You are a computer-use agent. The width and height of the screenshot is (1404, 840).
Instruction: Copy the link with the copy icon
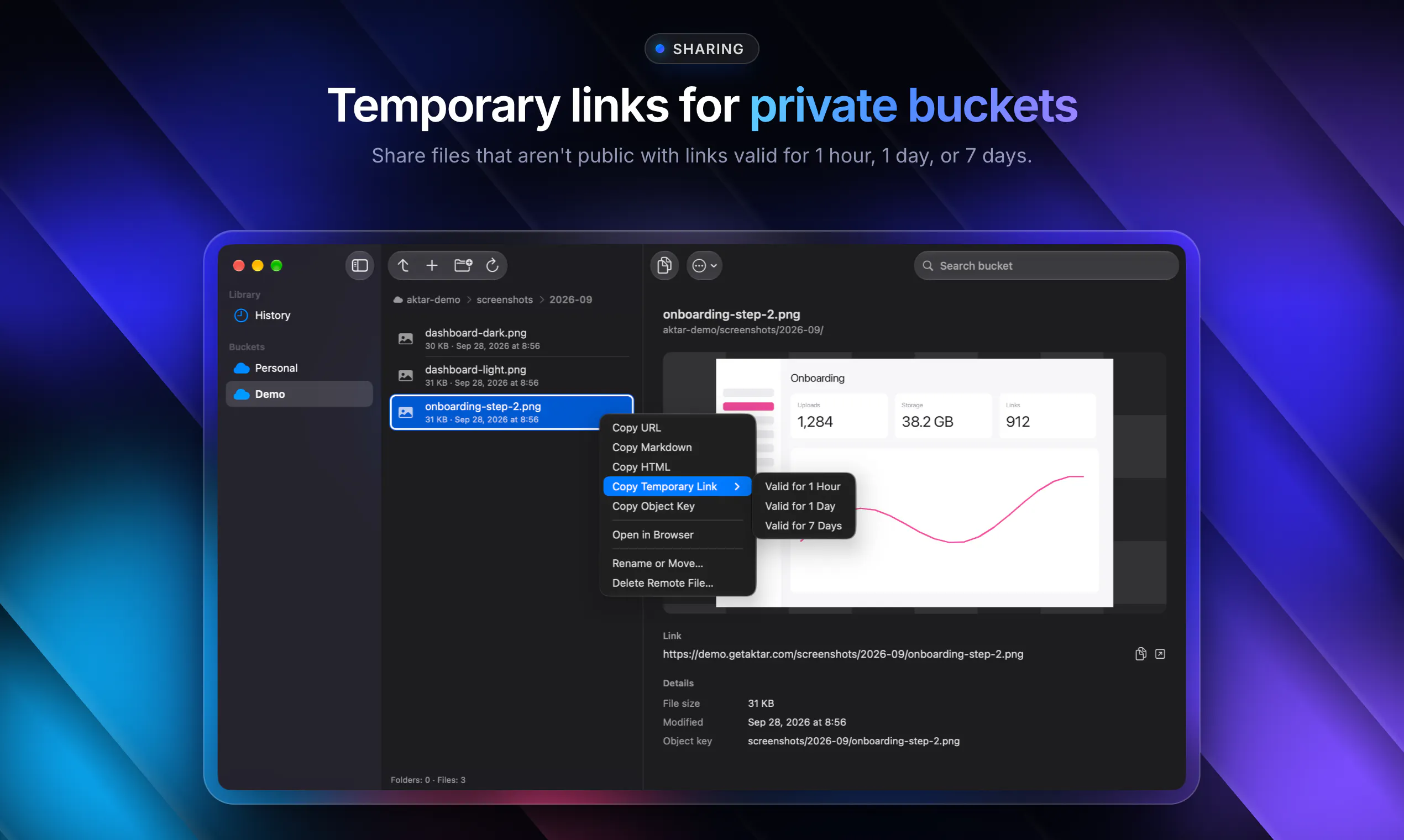1141,654
